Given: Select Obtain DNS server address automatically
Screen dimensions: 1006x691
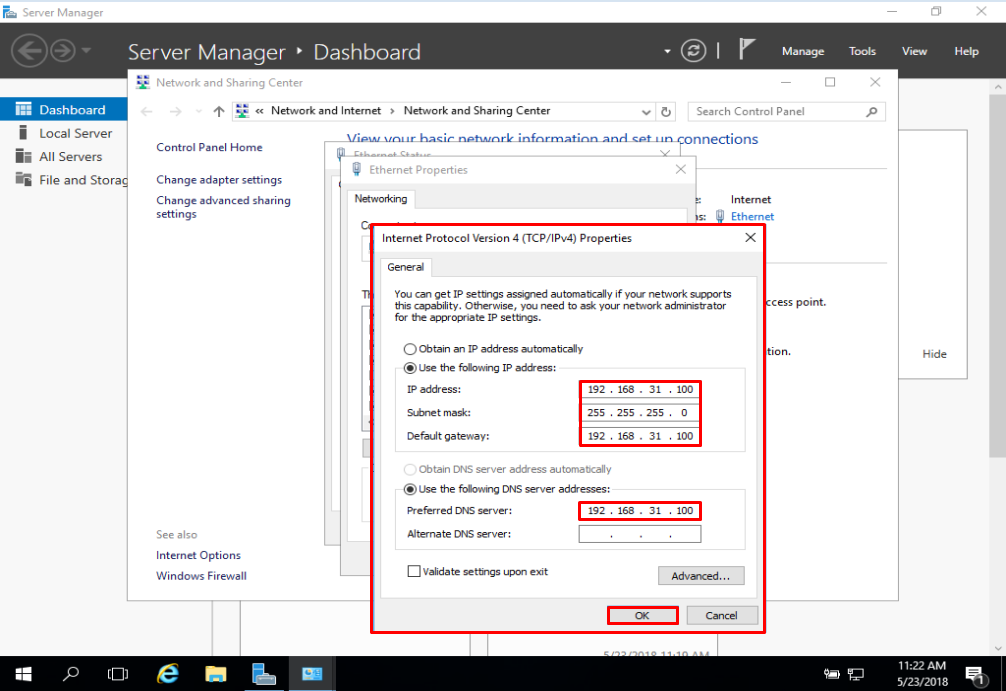Looking at the screenshot, I should click(x=409, y=468).
